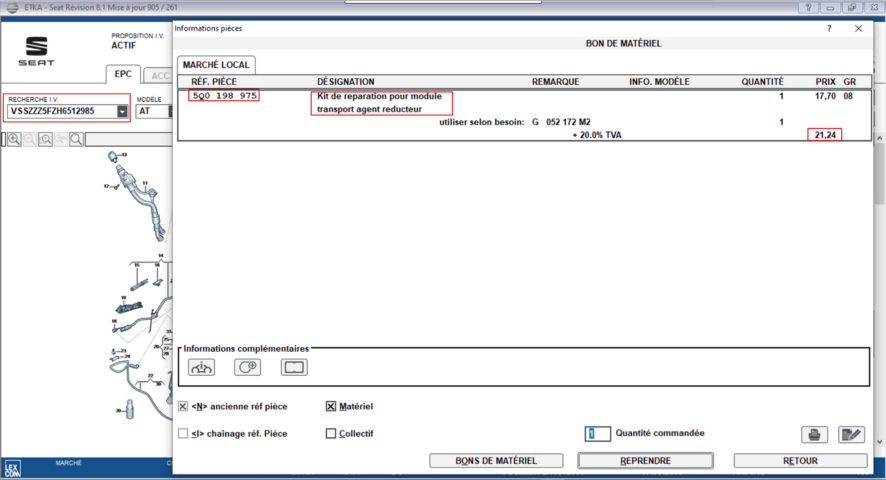886x480 pixels.
Task: Click the REPRENDRE button
Action: (x=645, y=461)
